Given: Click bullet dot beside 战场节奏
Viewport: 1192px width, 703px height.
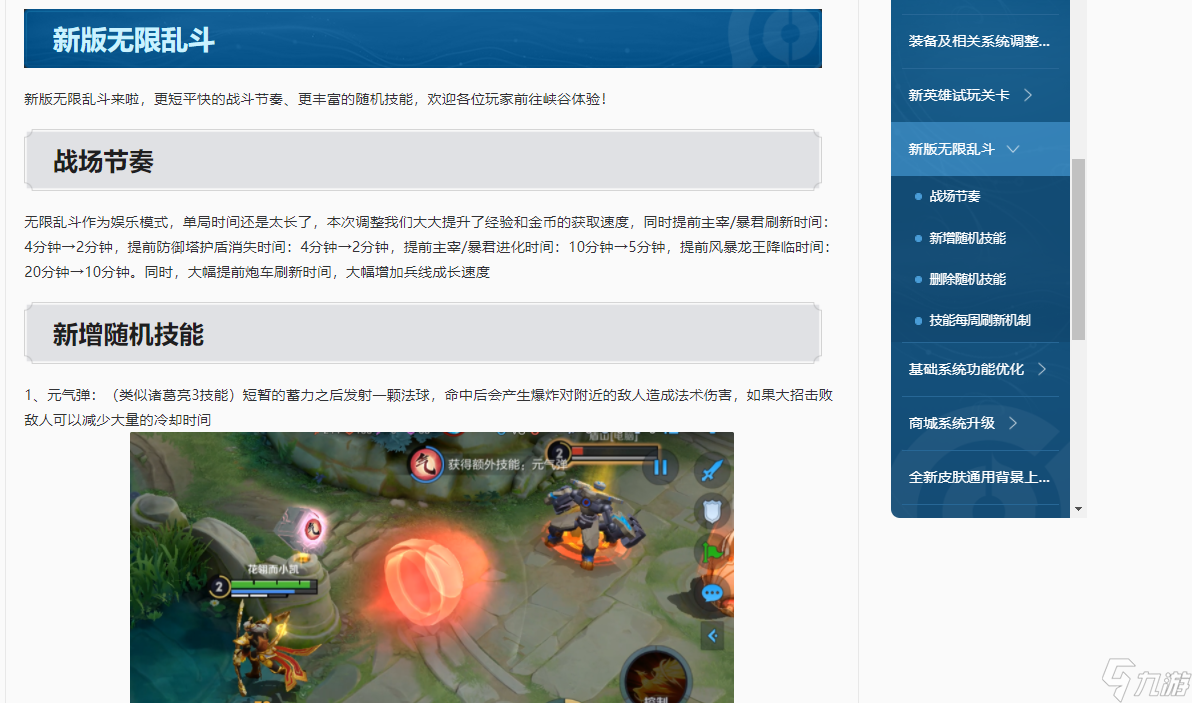Looking at the screenshot, I should (x=918, y=197).
